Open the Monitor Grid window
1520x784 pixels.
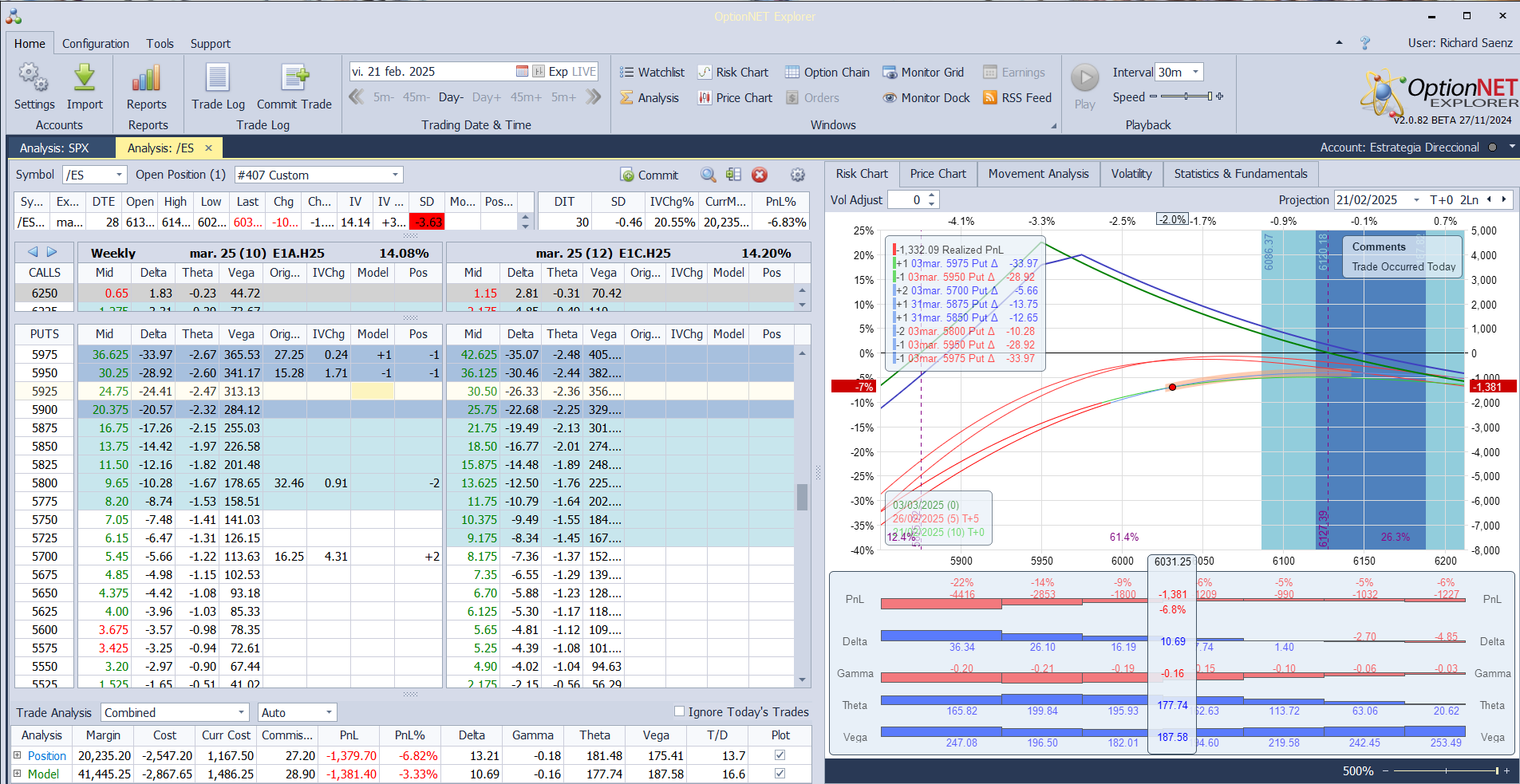click(x=922, y=72)
